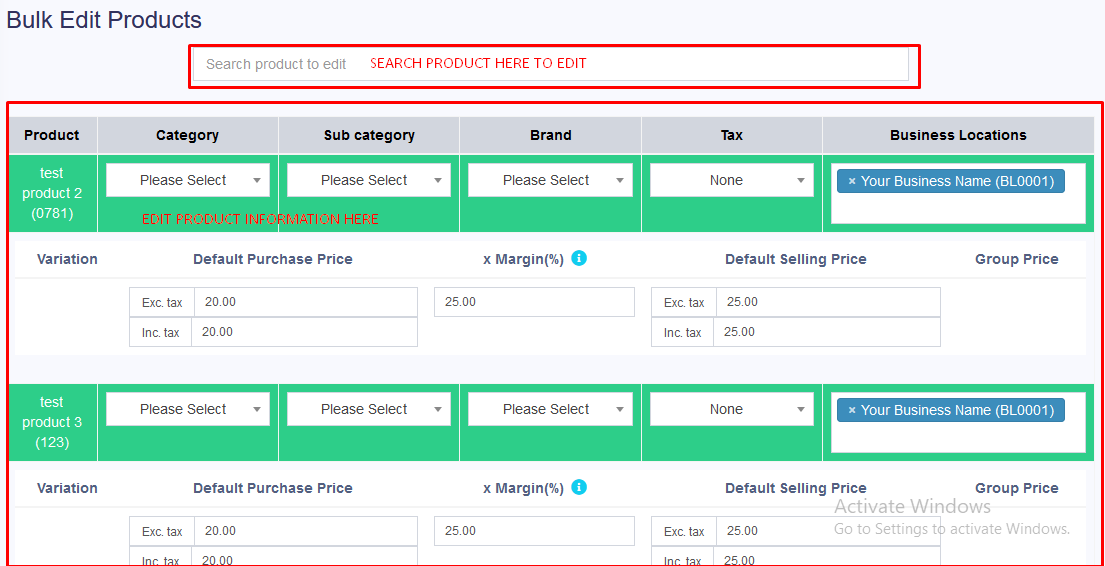The width and height of the screenshot is (1105, 566).
Task: Click the Search product to edit field
Action: [x=550, y=64]
